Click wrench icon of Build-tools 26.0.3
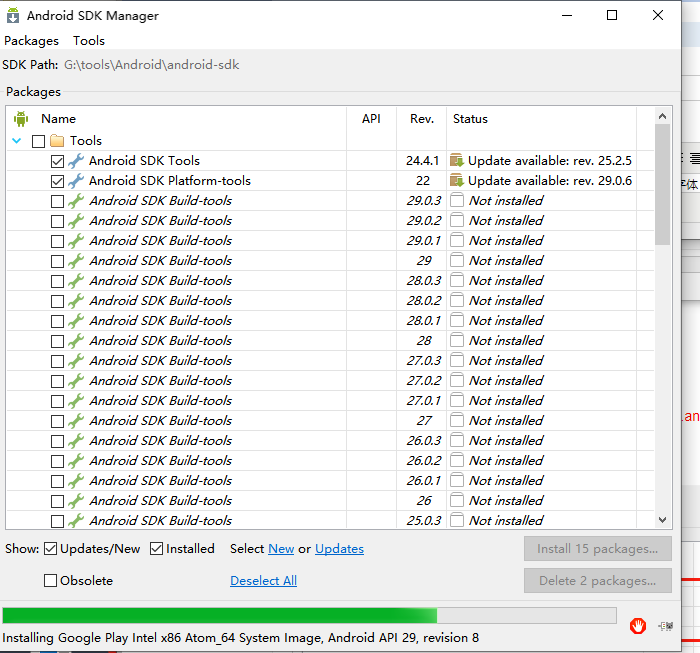The height and width of the screenshot is (653, 700). pyautogui.click(x=76, y=441)
